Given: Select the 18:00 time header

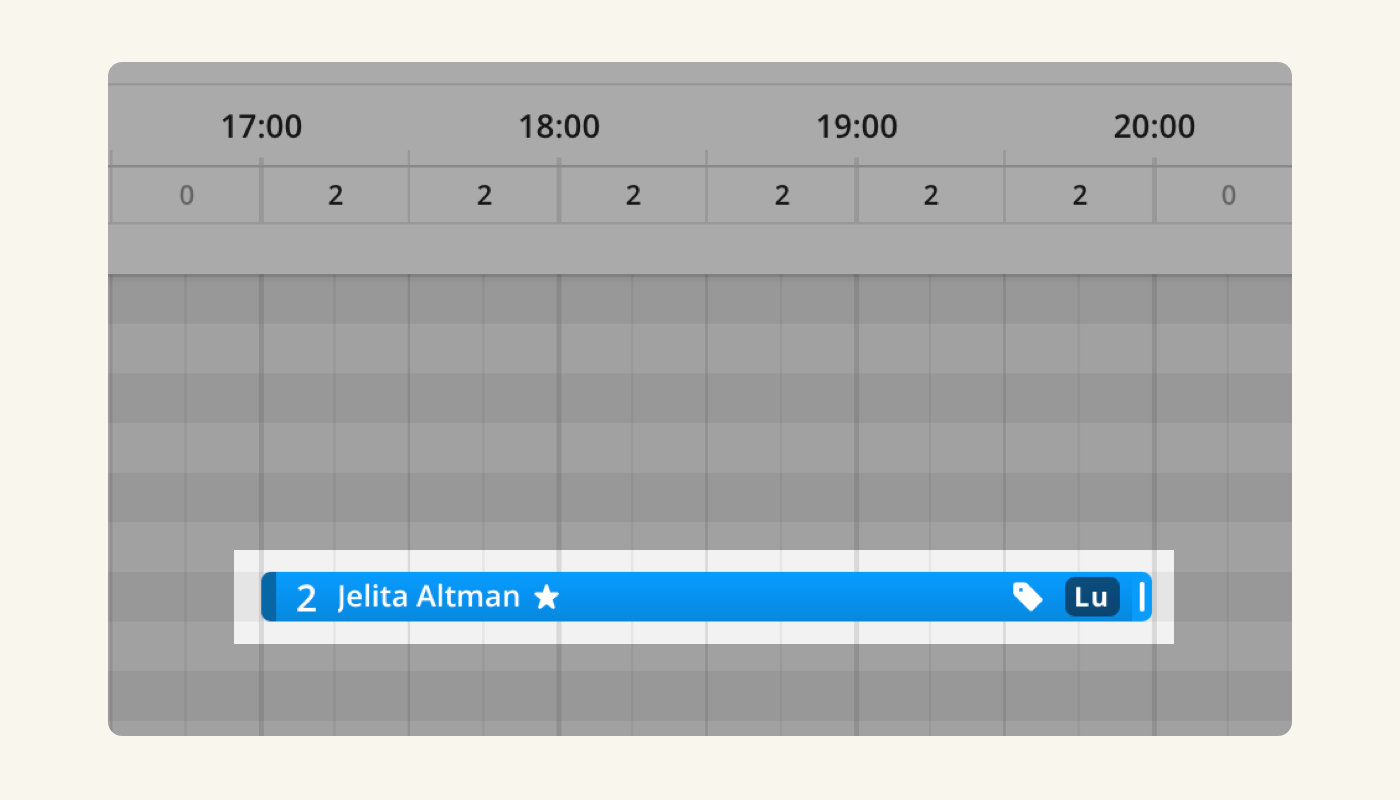Looking at the screenshot, I should click(x=559, y=127).
